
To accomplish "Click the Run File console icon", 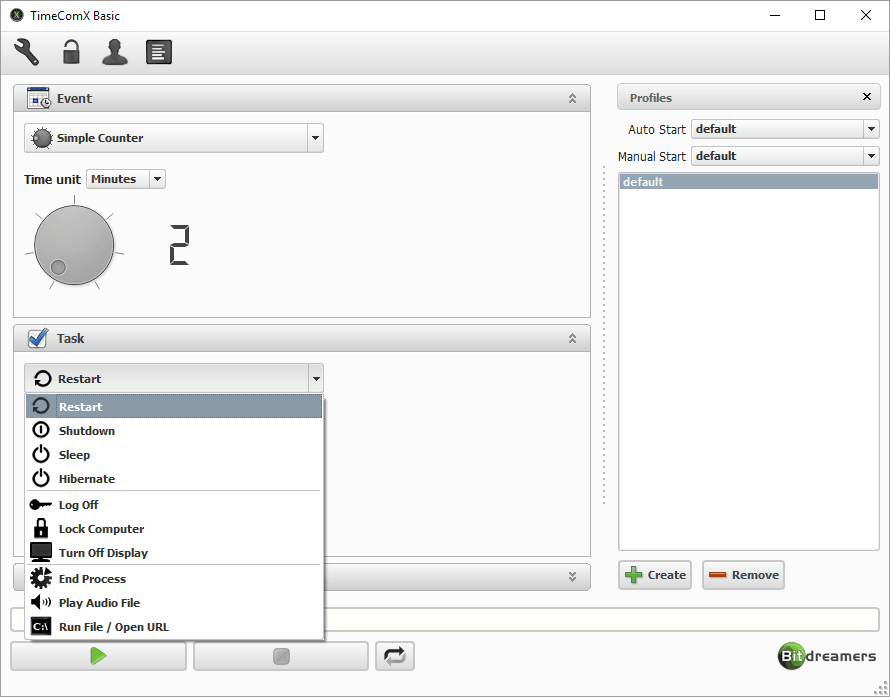I will tap(41, 627).
